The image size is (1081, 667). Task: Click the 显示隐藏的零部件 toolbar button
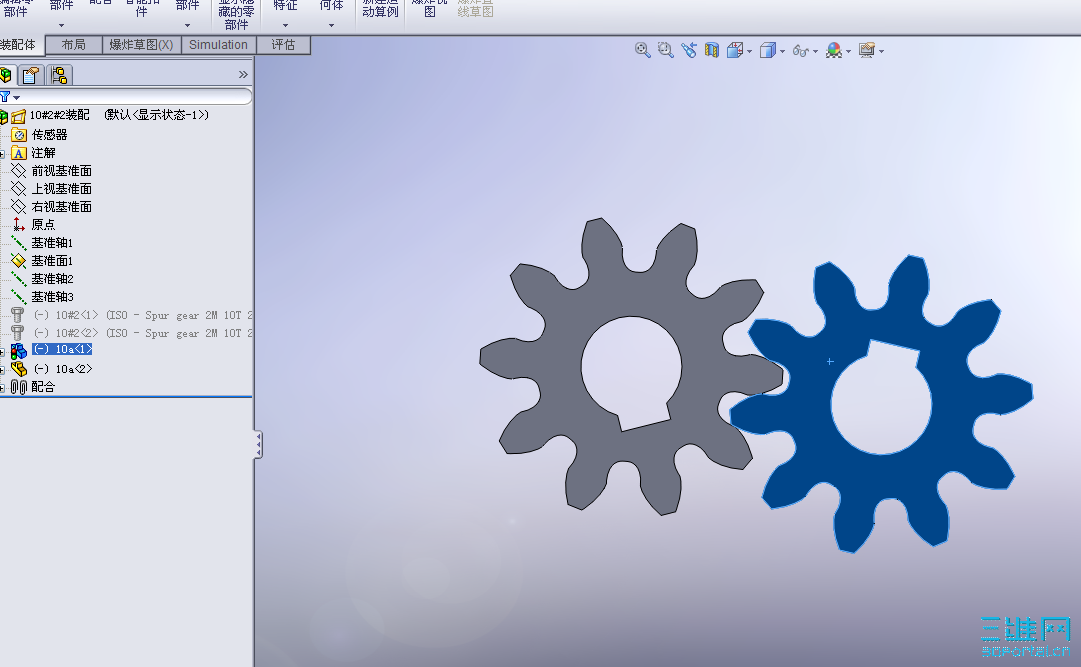pos(236,15)
